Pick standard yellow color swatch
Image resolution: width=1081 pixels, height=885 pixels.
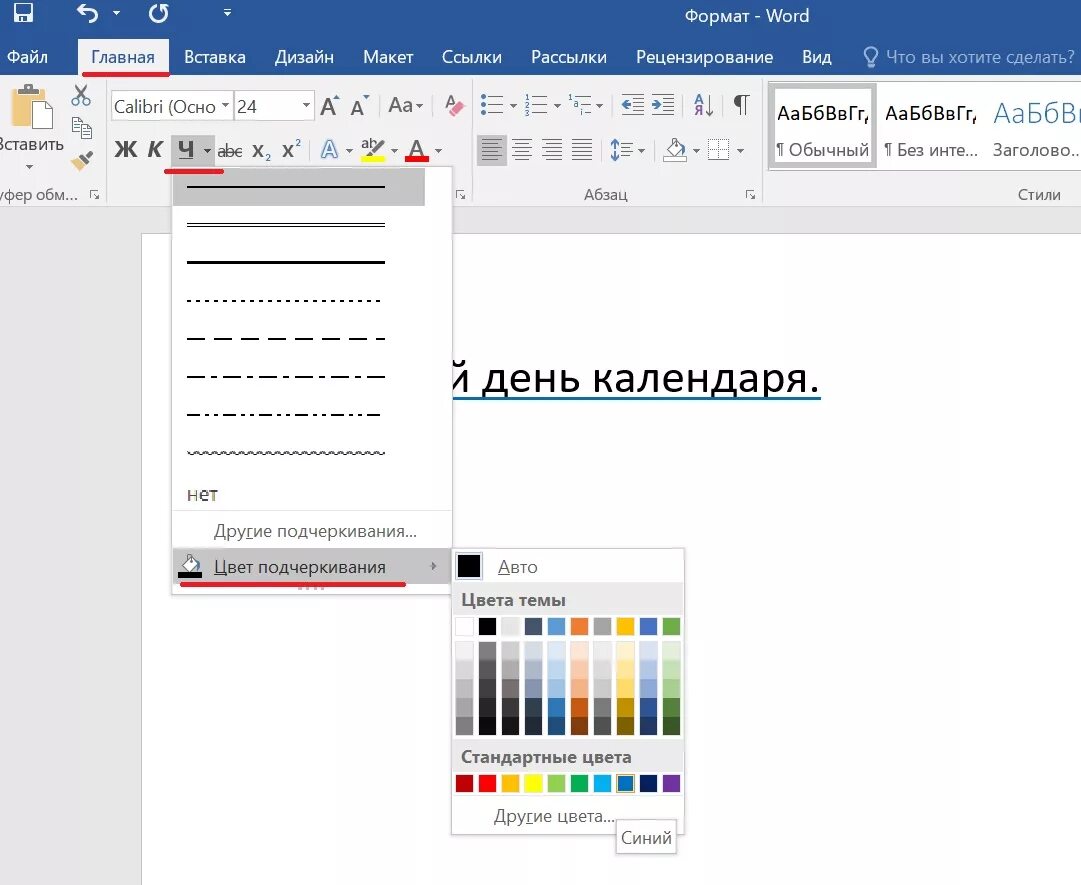[534, 784]
